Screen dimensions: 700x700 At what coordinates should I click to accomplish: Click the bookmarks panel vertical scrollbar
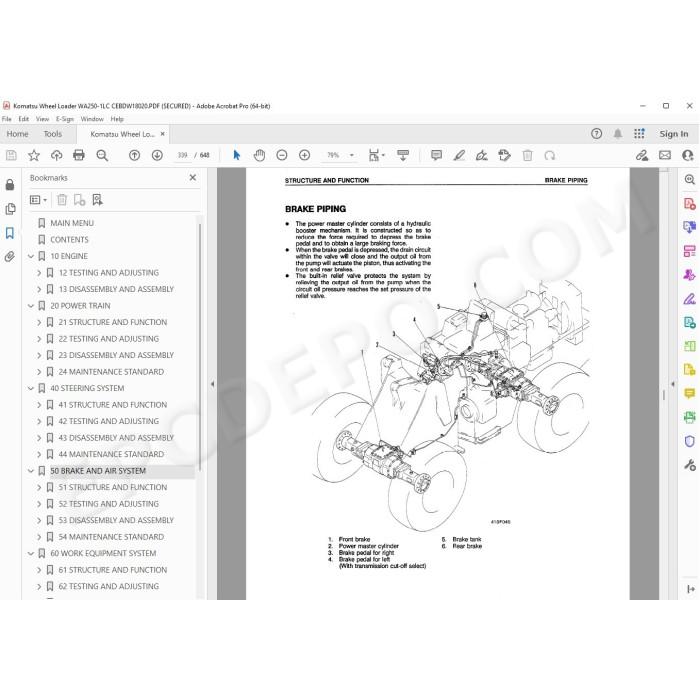(200, 346)
